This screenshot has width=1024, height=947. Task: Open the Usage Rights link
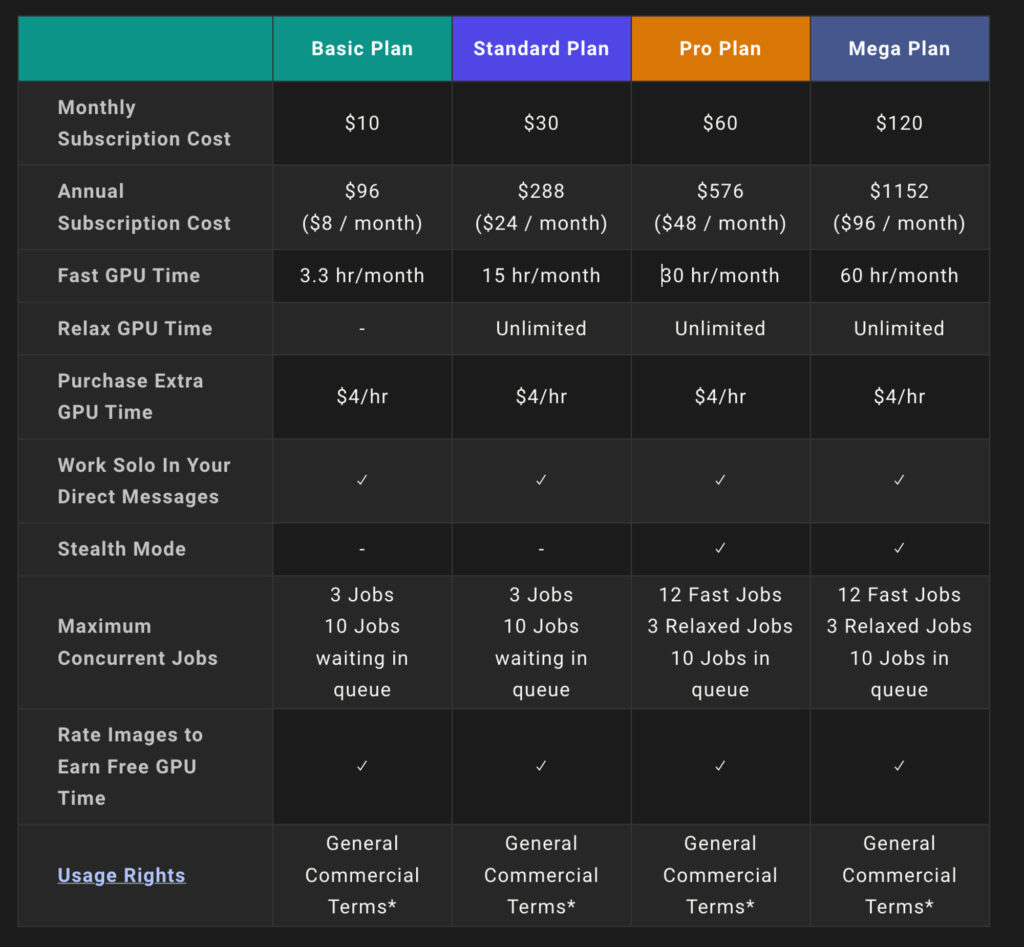[121, 875]
